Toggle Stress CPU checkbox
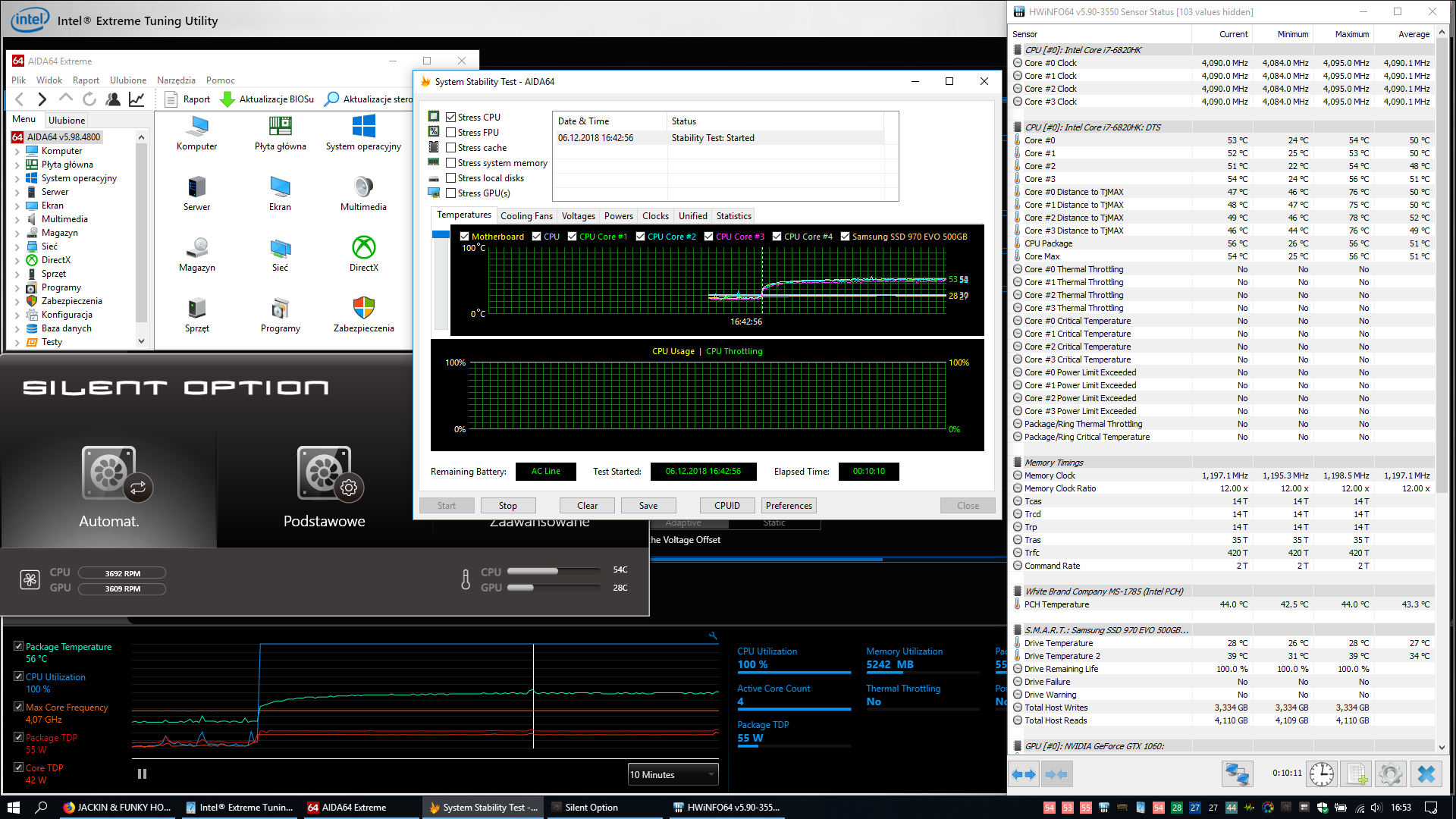 (451, 118)
